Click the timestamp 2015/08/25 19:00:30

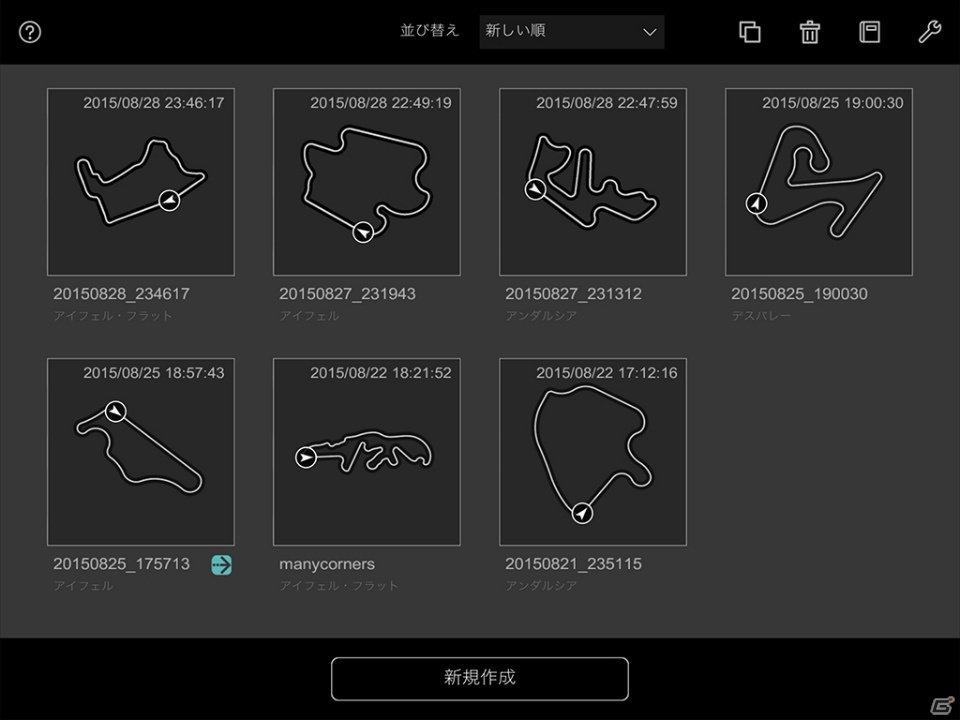coord(833,103)
